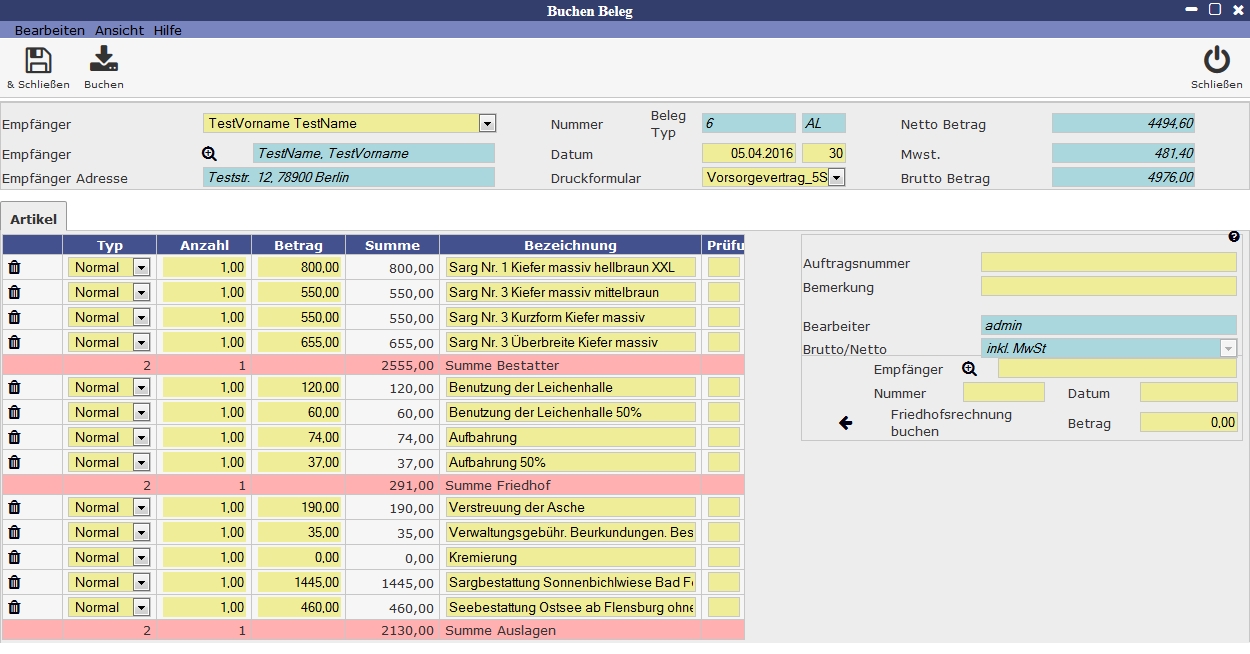
Task: Delete the Sarg Nr. 1 Kiefer row
Action: pyautogui.click(x=14, y=267)
